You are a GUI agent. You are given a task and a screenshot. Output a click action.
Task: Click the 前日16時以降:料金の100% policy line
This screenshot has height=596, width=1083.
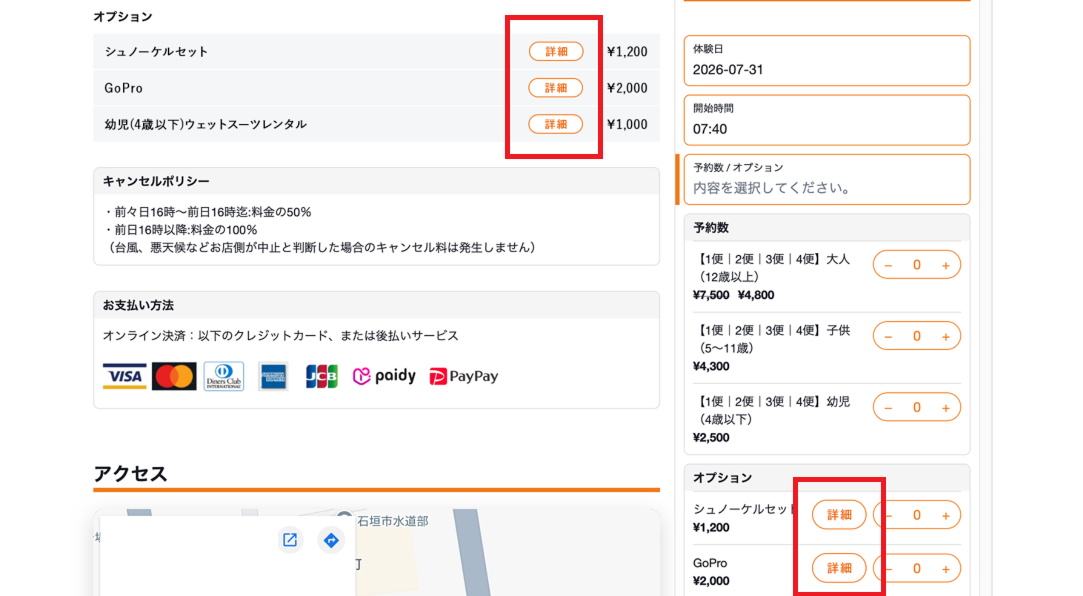[x=186, y=230]
